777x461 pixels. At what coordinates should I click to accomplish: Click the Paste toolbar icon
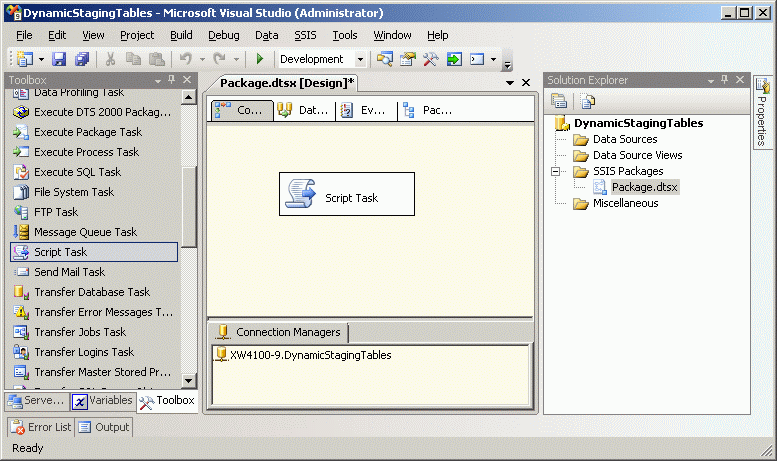pos(157,59)
